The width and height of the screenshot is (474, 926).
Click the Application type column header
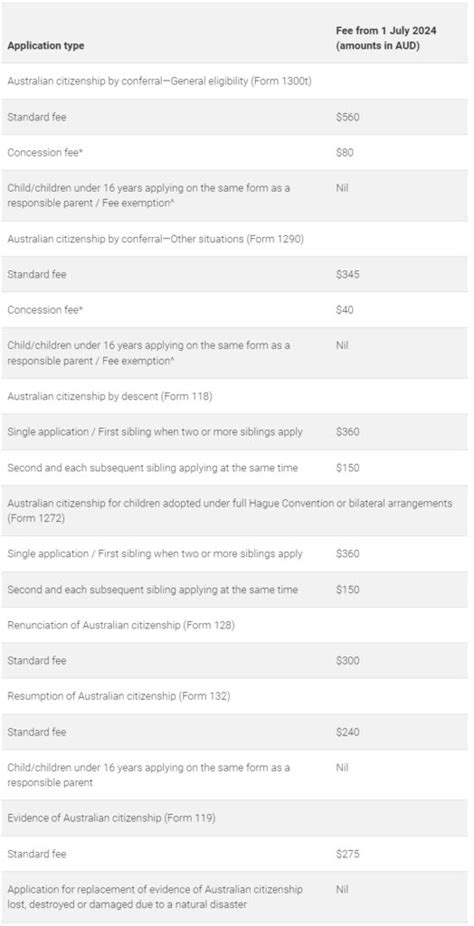tap(45, 45)
